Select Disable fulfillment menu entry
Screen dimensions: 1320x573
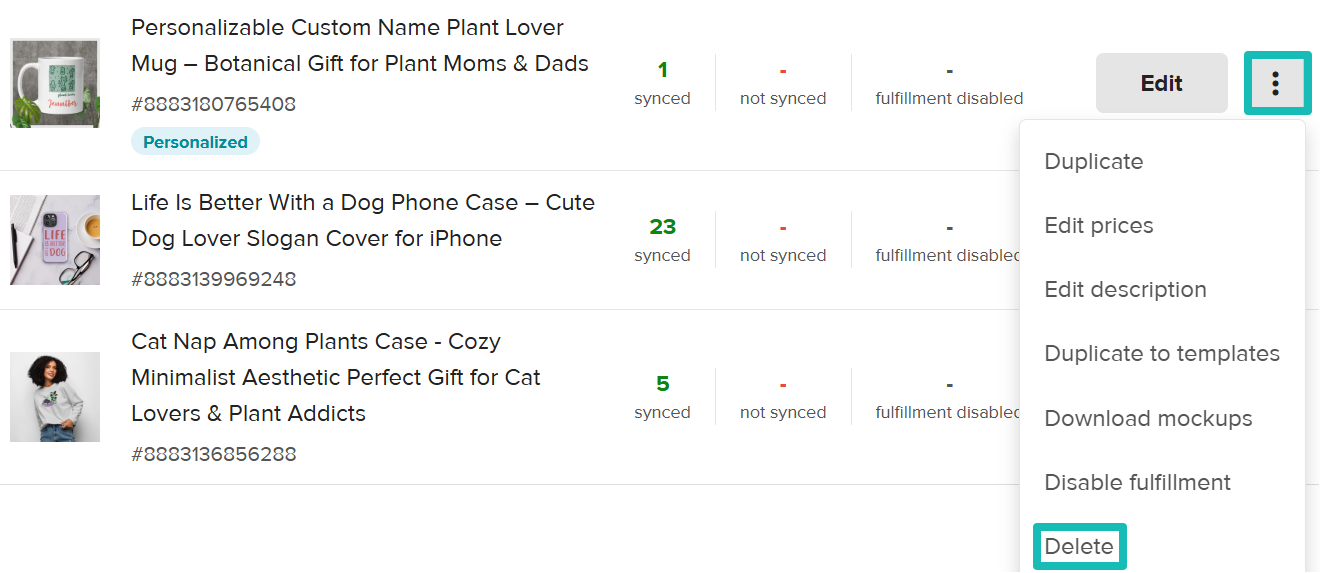point(1137,483)
